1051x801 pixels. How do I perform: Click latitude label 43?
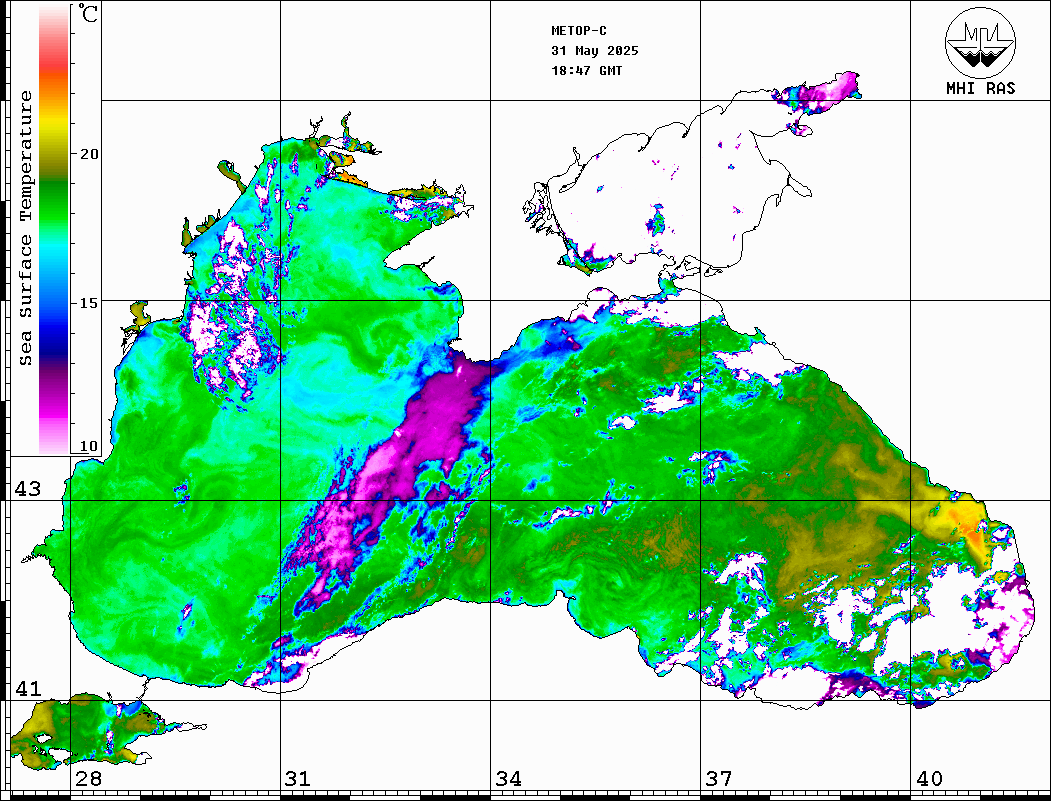pyautogui.click(x=28, y=489)
